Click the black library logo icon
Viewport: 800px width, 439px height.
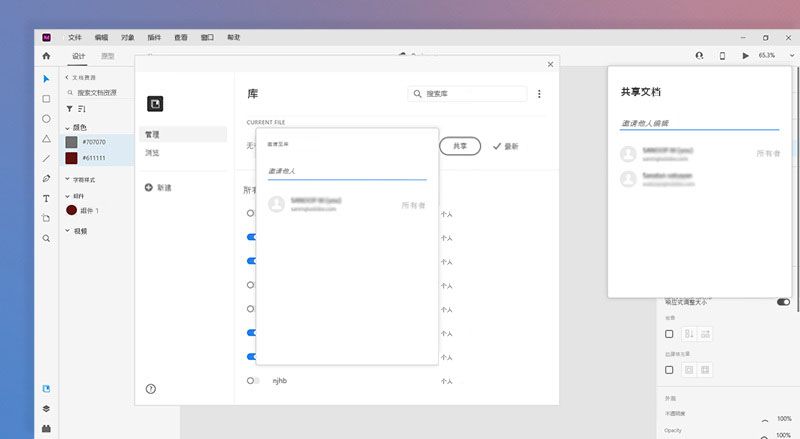[155, 104]
